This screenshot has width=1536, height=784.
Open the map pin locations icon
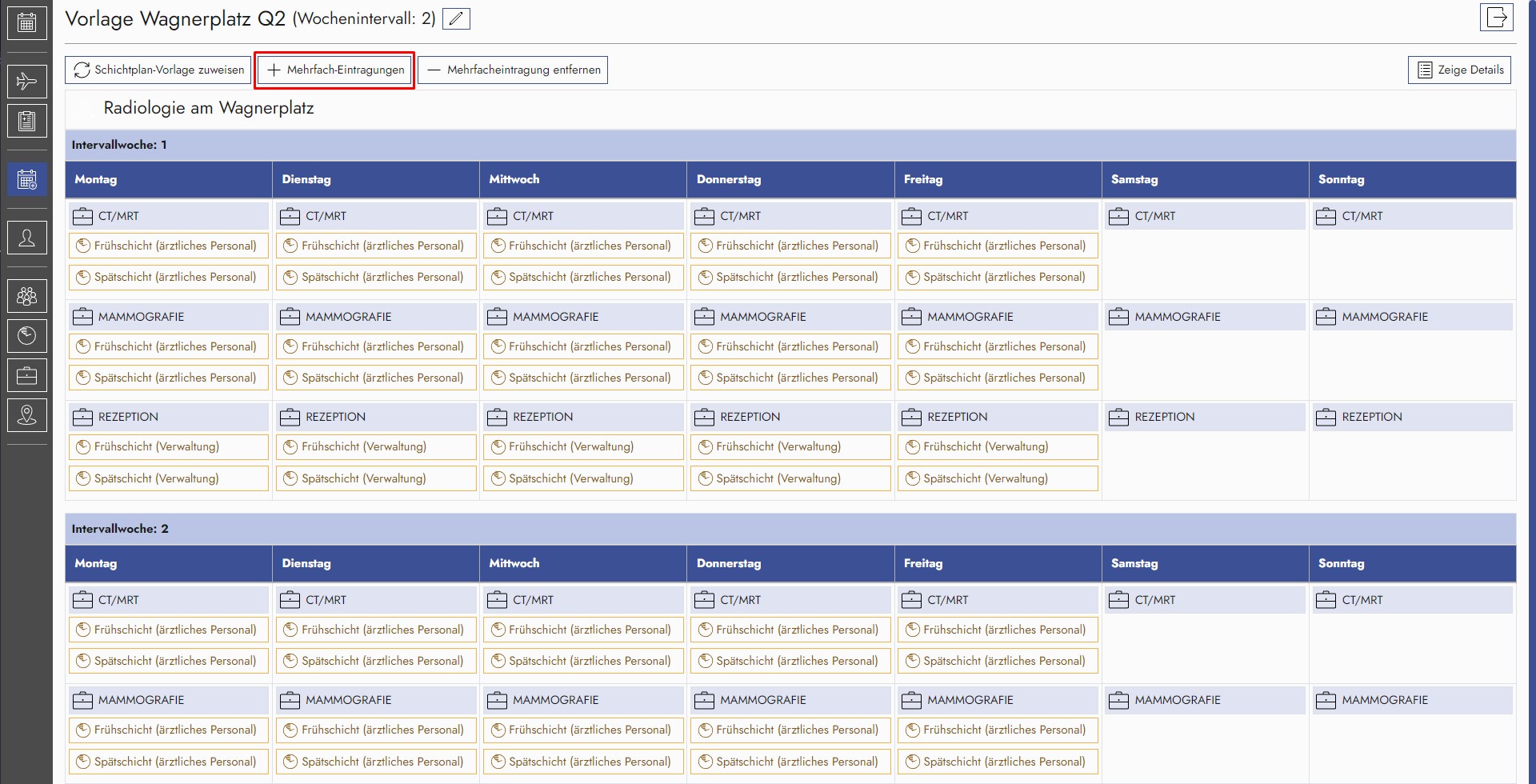26,414
